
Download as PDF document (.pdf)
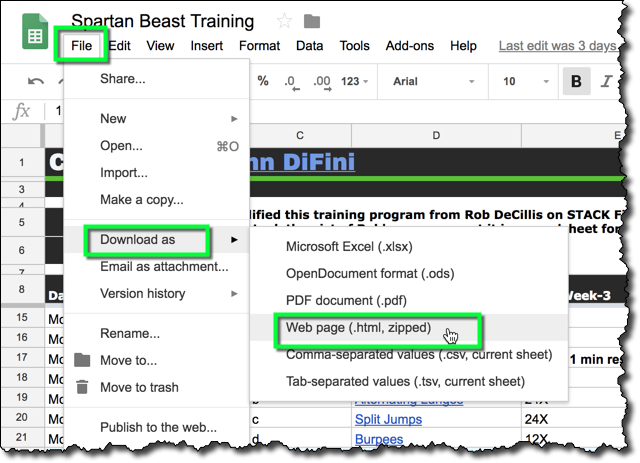pyautogui.click(x=409, y=301)
